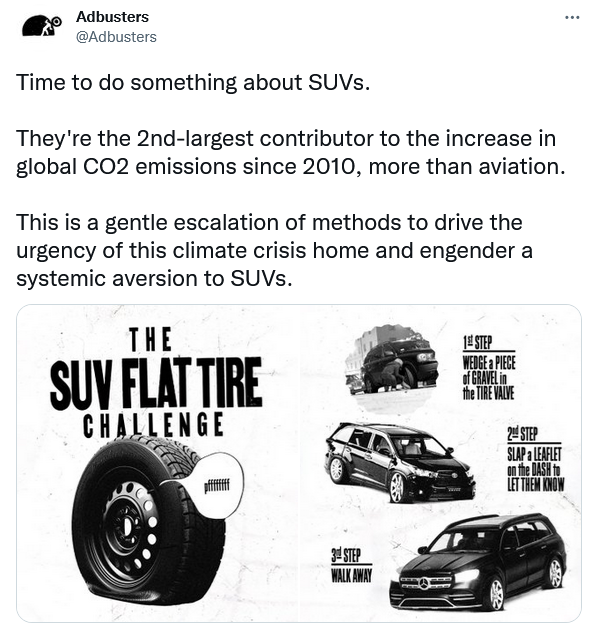Open the @Adbusters handle link
Viewport: 598px width, 630px height.
pos(116,37)
